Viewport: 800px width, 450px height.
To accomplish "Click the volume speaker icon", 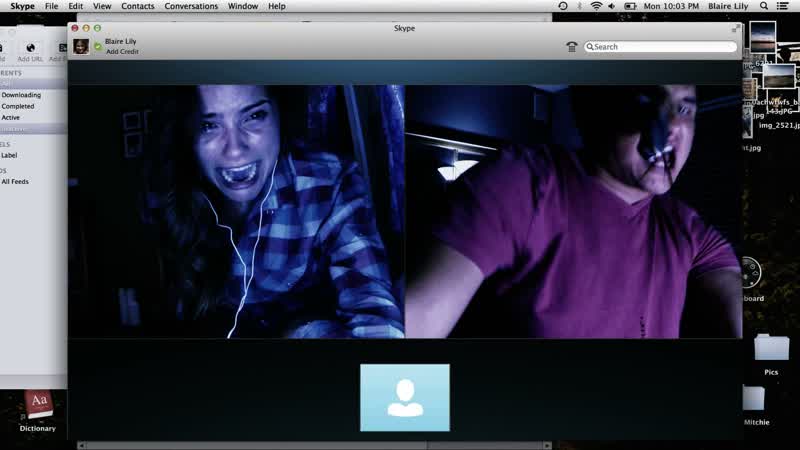I will point(611,6).
